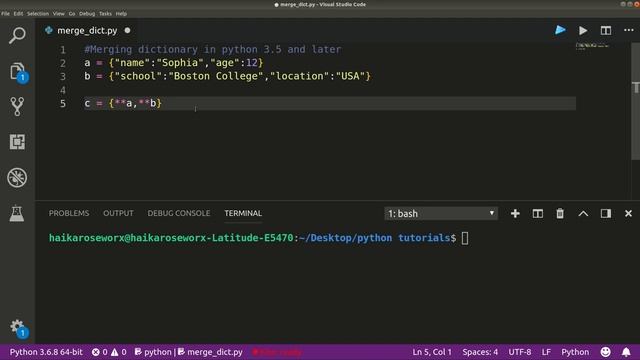Maximize the panel with up chevron
640x360 pixels.
coord(583,213)
